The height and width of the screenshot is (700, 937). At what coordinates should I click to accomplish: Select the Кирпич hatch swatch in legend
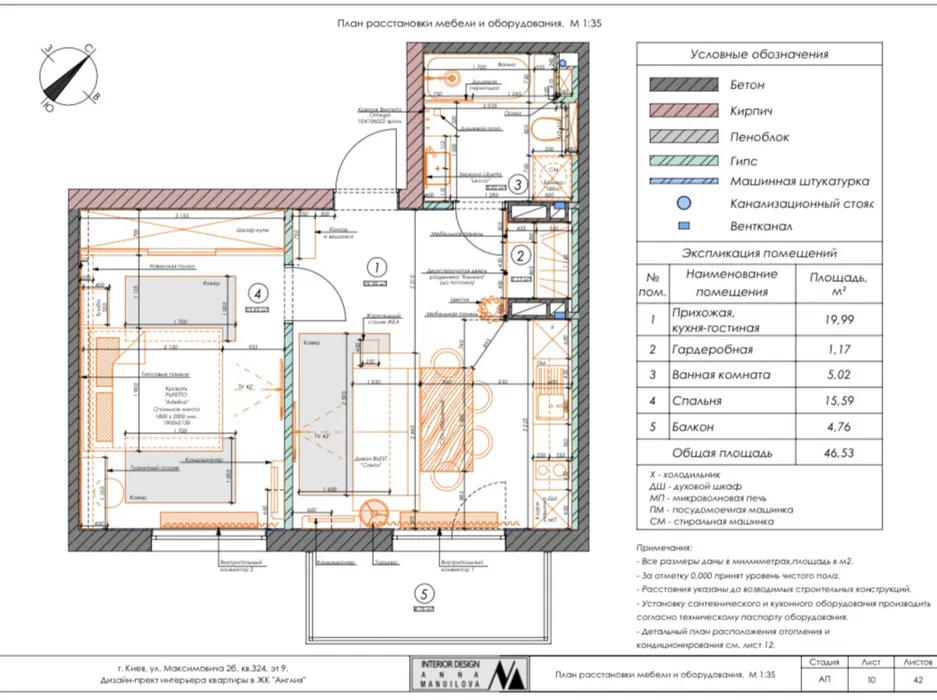coord(684,111)
